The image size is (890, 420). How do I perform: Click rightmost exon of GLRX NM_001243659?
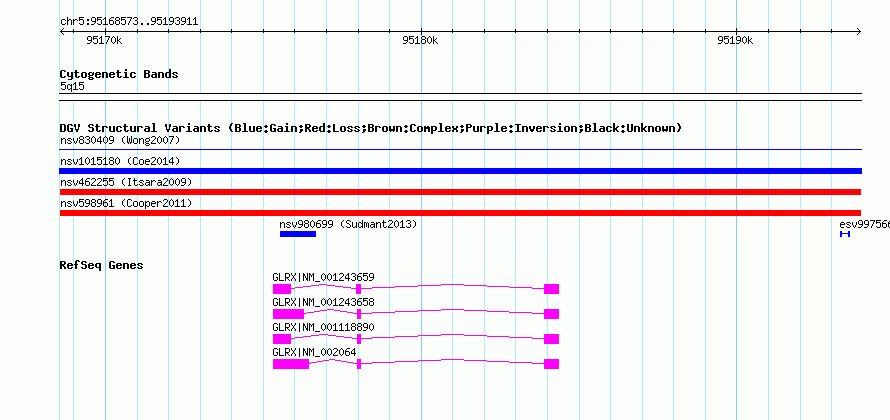point(552,289)
